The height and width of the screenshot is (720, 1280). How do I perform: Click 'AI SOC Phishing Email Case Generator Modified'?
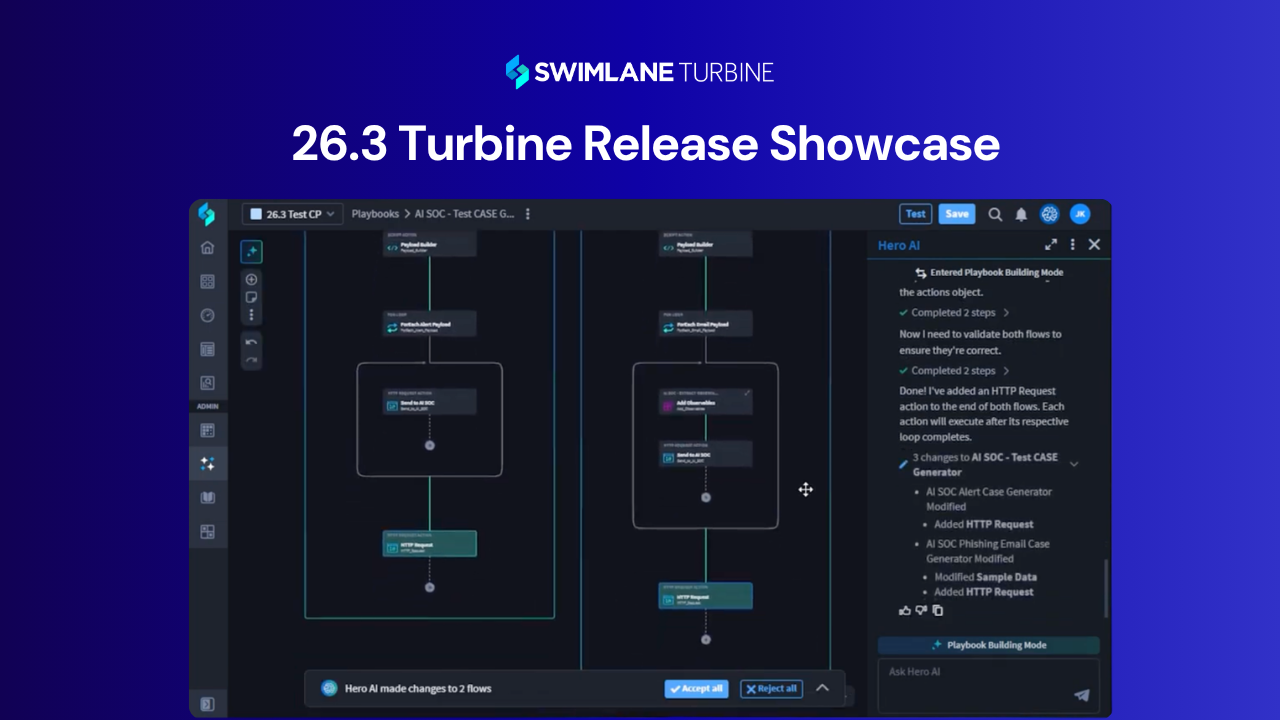(988, 551)
